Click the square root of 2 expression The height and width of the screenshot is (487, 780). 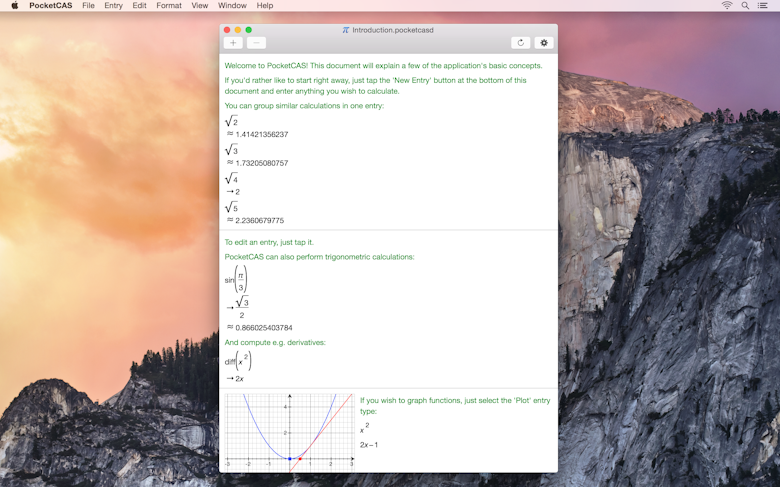click(x=231, y=121)
